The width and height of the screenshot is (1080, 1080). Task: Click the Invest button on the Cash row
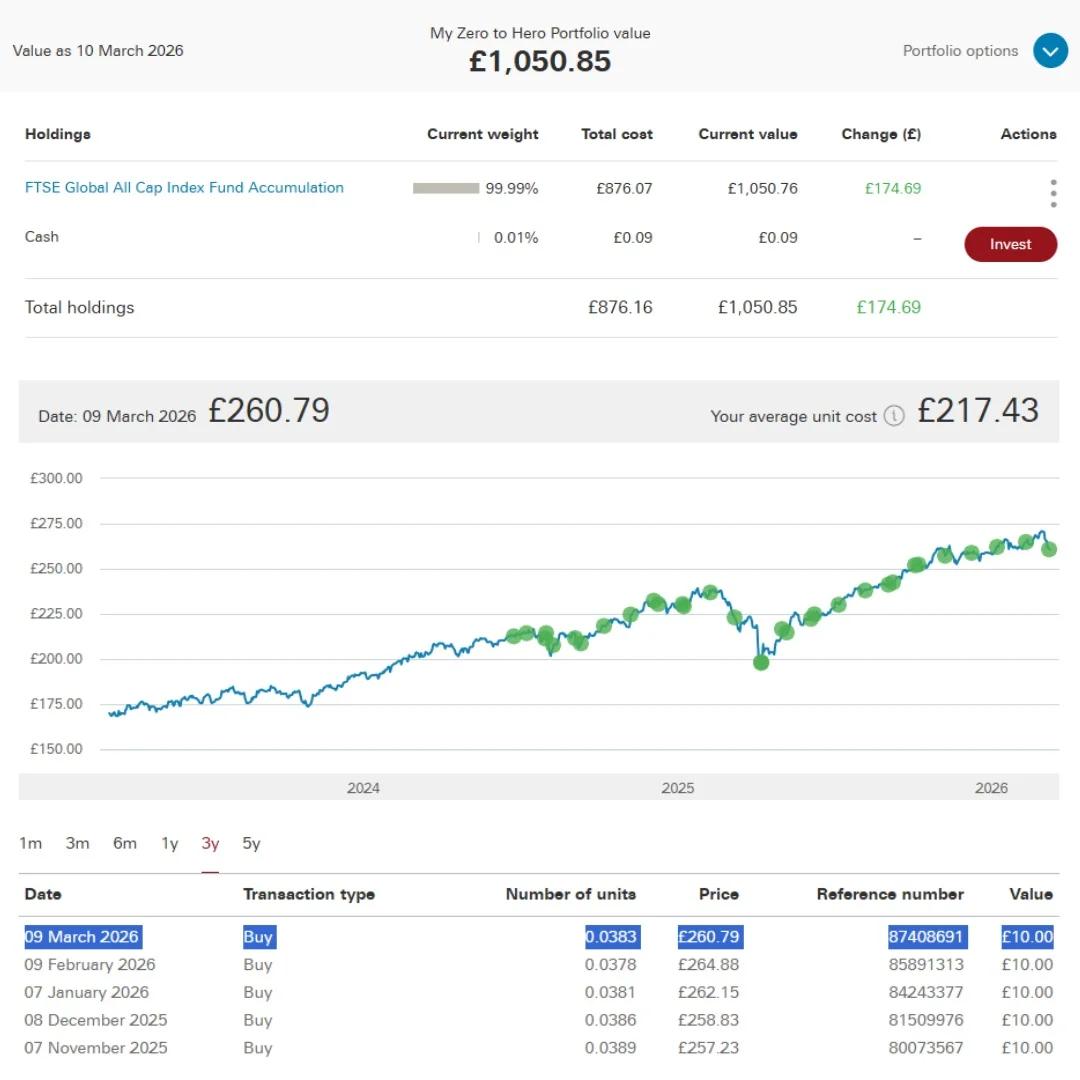point(1010,244)
